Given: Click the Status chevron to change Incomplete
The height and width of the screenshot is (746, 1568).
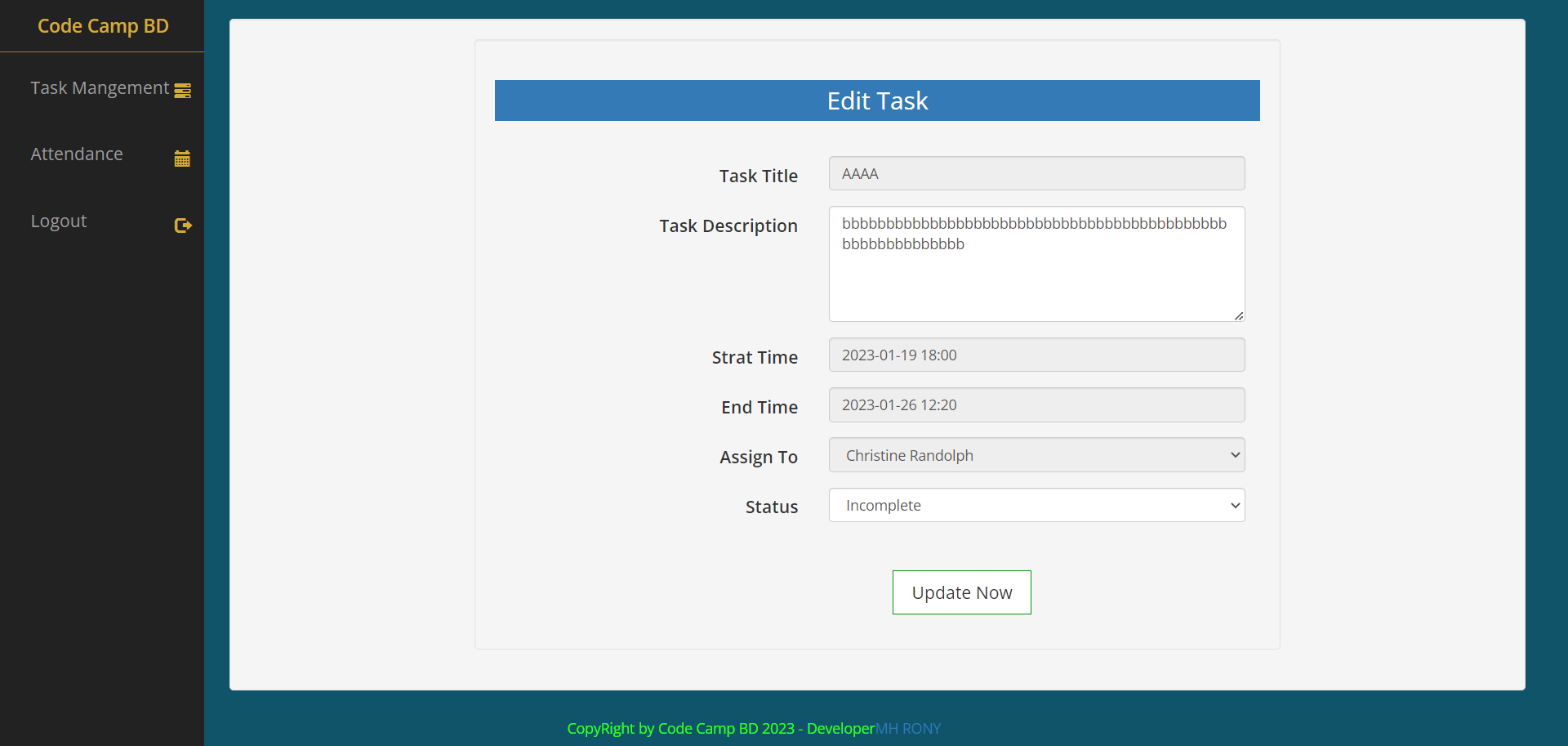Looking at the screenshot, I should coord(1234,505).
